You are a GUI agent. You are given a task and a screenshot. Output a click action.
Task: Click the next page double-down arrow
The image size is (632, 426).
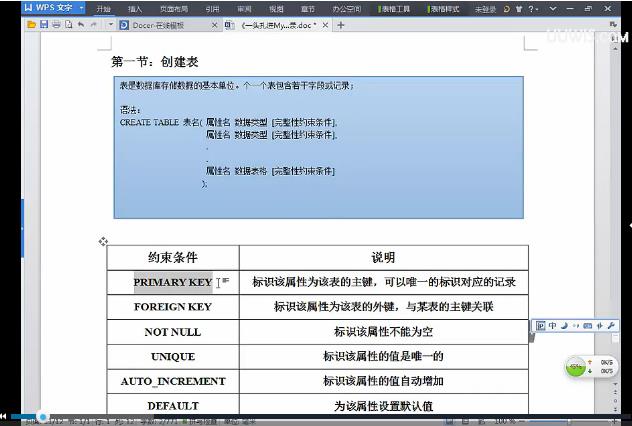615,409
